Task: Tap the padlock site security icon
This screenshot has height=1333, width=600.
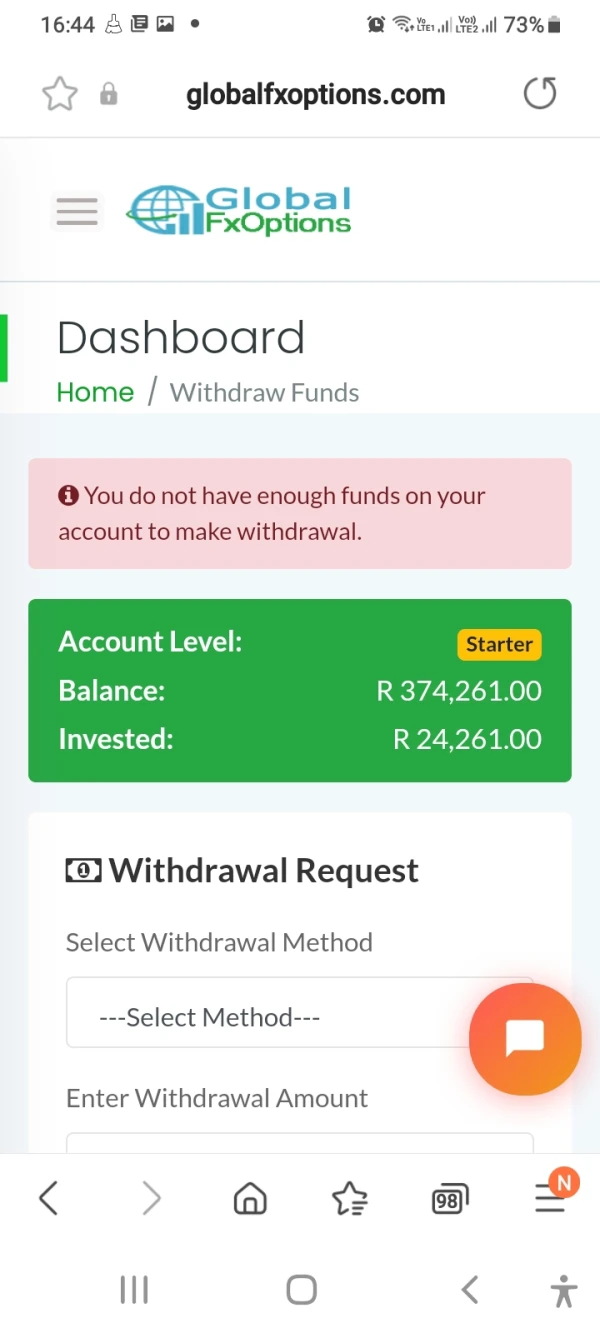Action: [109, 95]
